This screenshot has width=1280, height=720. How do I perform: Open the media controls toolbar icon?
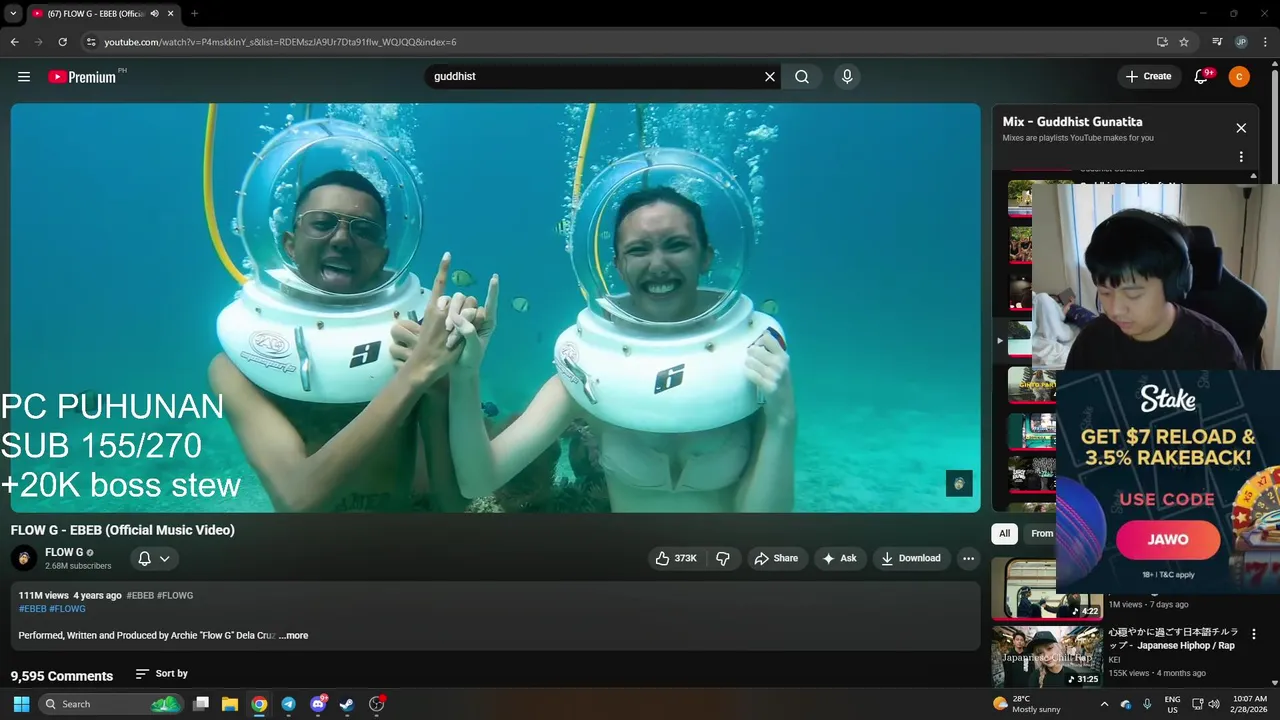(x=1217, y=42)
